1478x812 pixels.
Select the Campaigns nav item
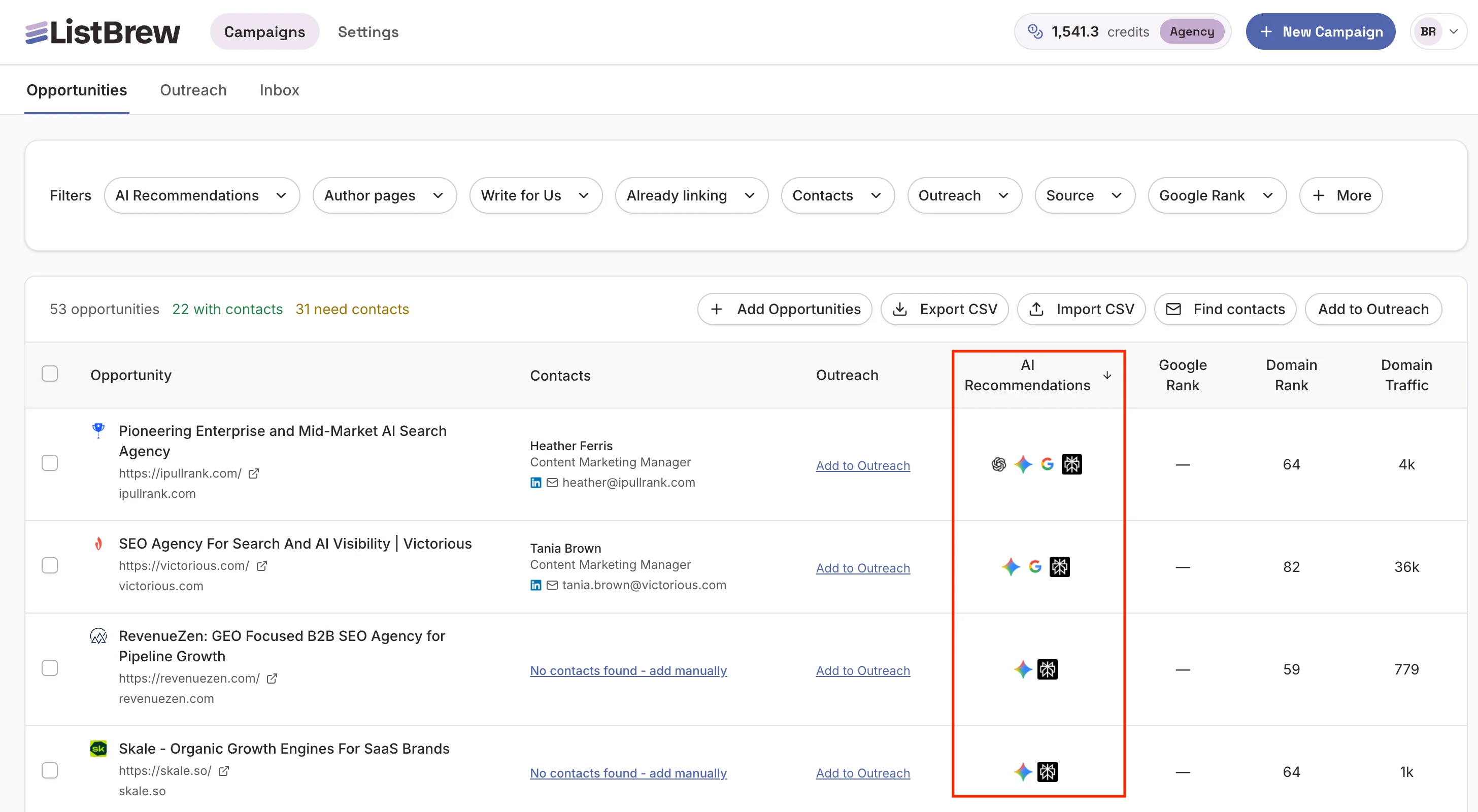(264, 31)
